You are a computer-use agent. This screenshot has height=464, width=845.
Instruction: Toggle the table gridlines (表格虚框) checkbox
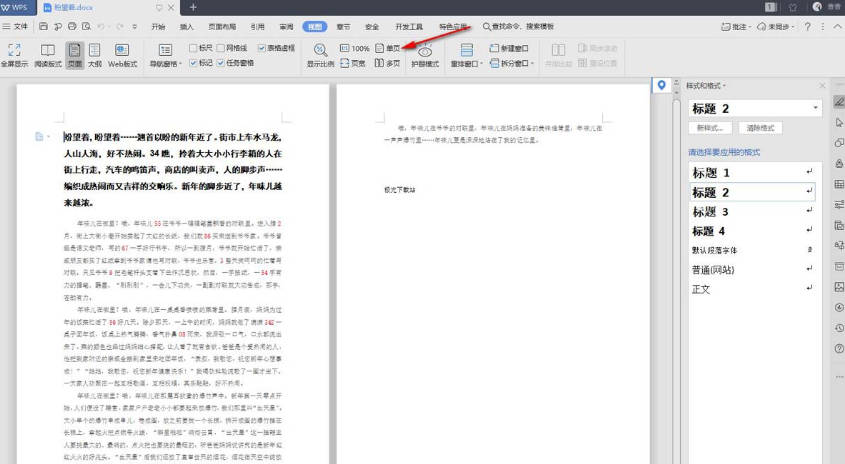pyautogui.click(x=261, y=48)
